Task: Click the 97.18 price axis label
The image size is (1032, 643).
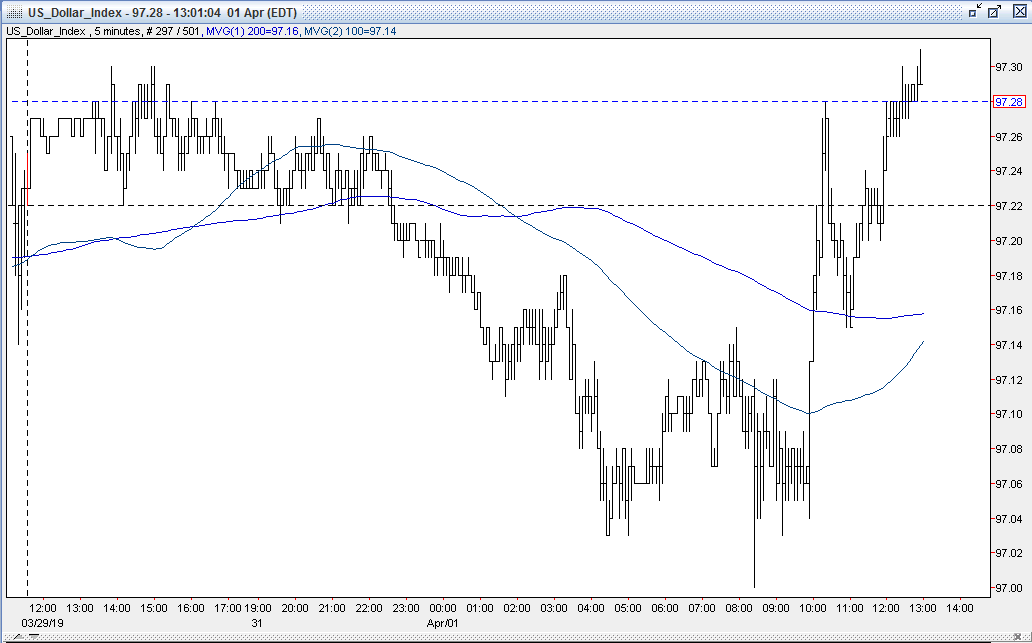Action: coord(1008,276)
